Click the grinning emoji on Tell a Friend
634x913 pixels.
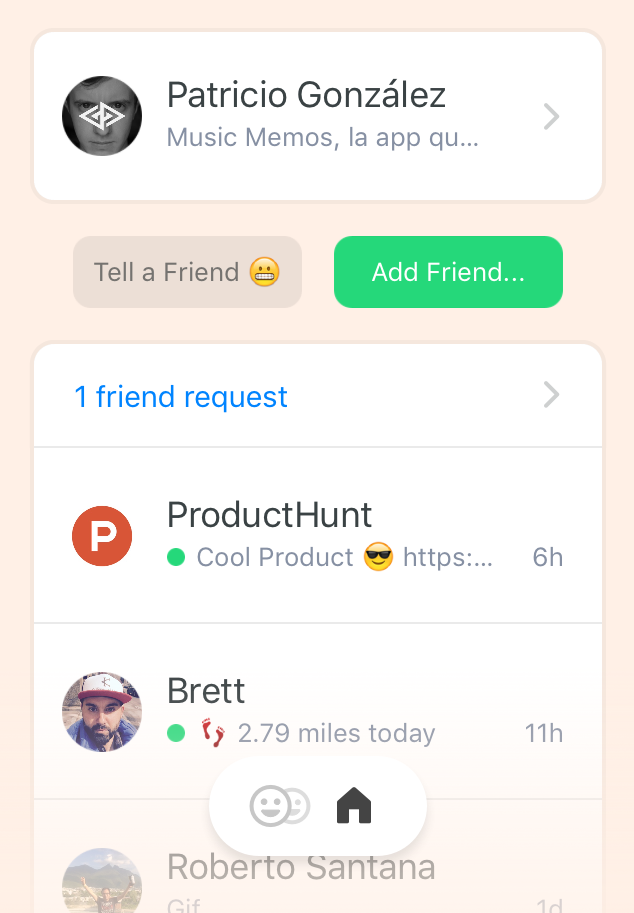point(264,272)
